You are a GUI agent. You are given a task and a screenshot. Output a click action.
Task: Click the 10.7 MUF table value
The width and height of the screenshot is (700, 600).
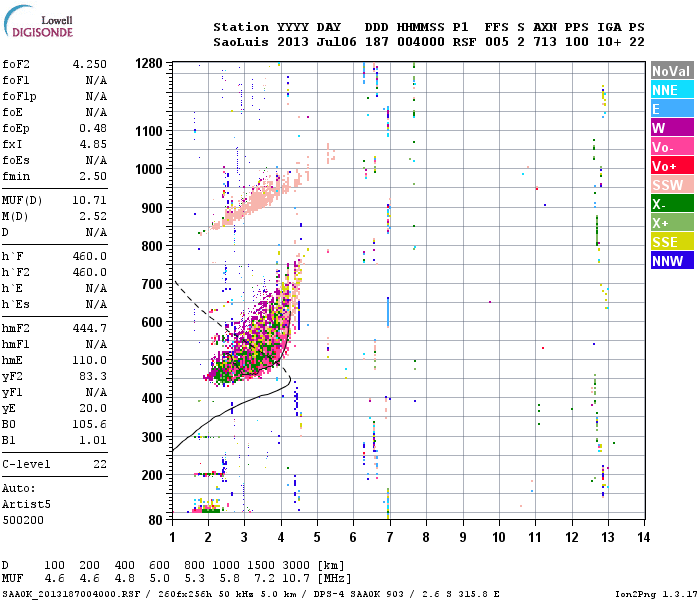(x=296, y=579)
